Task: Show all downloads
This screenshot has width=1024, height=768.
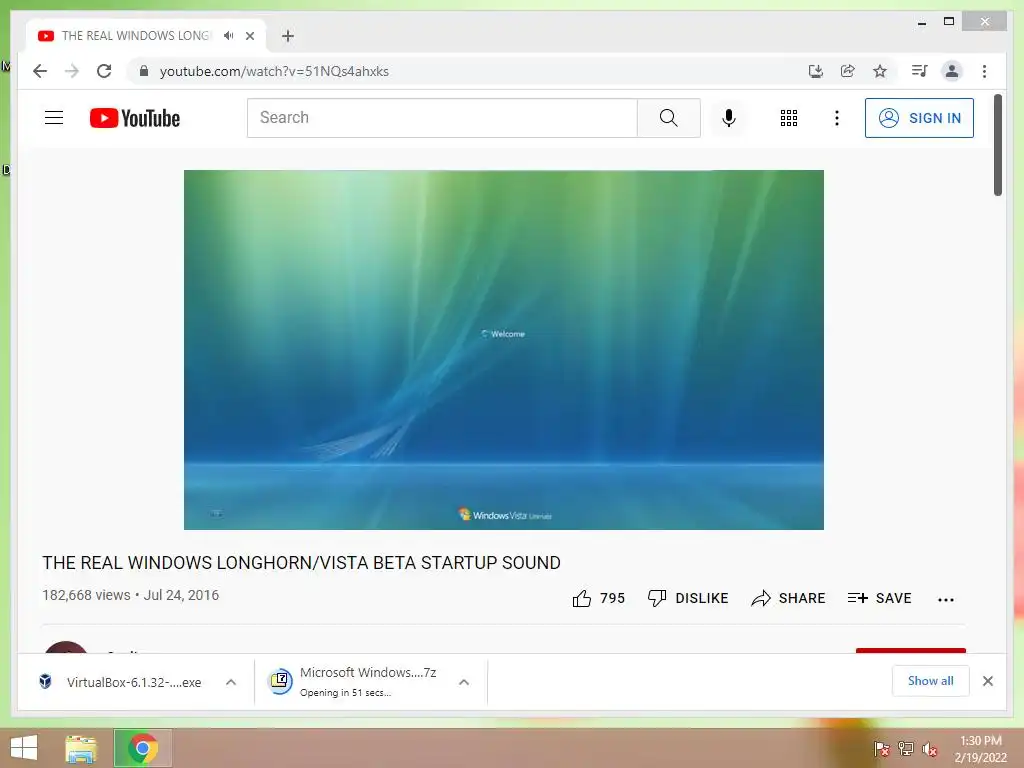Action: click(x=931, y=681)
